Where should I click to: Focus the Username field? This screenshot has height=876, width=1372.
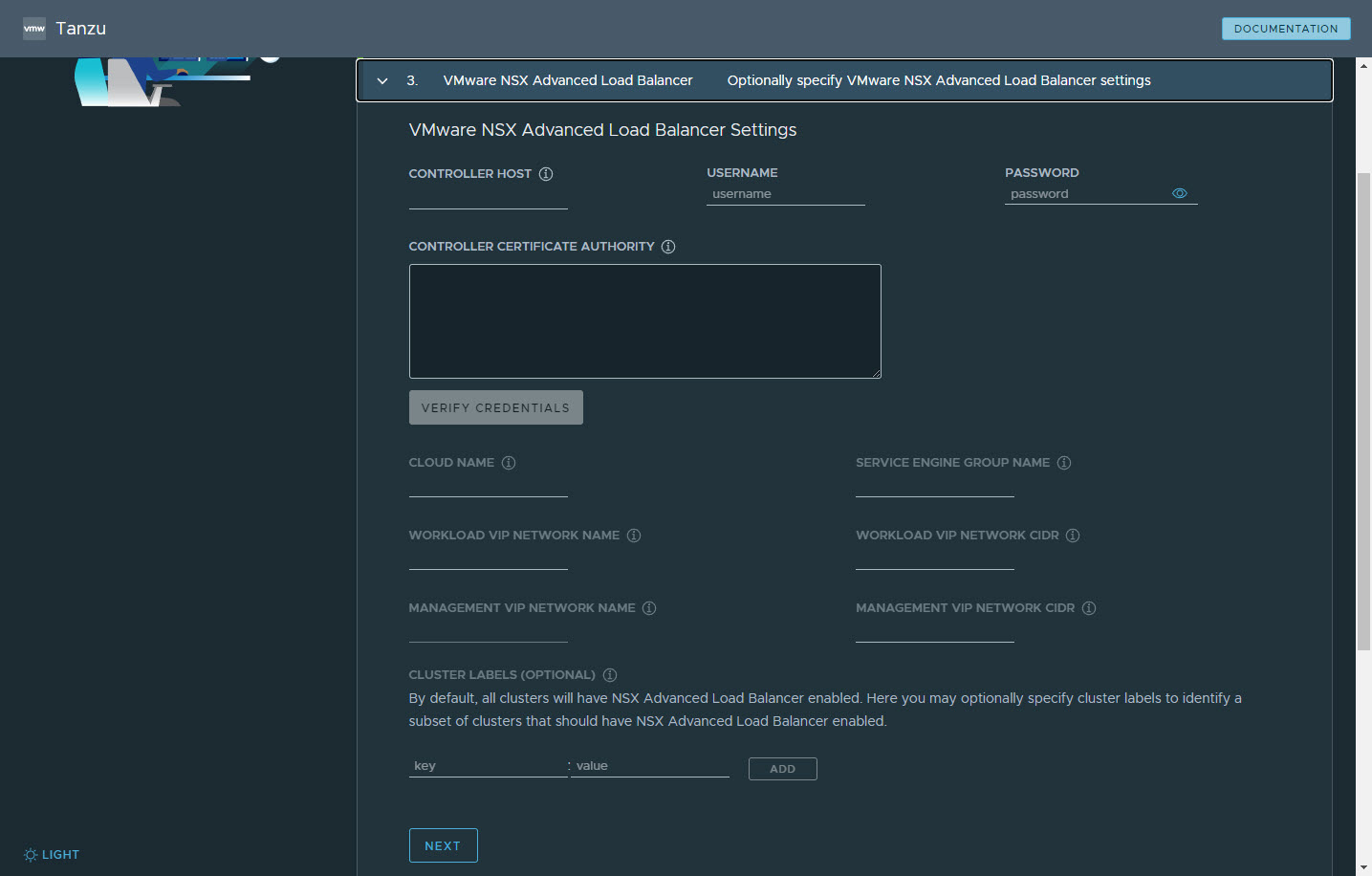coord(786,194)
